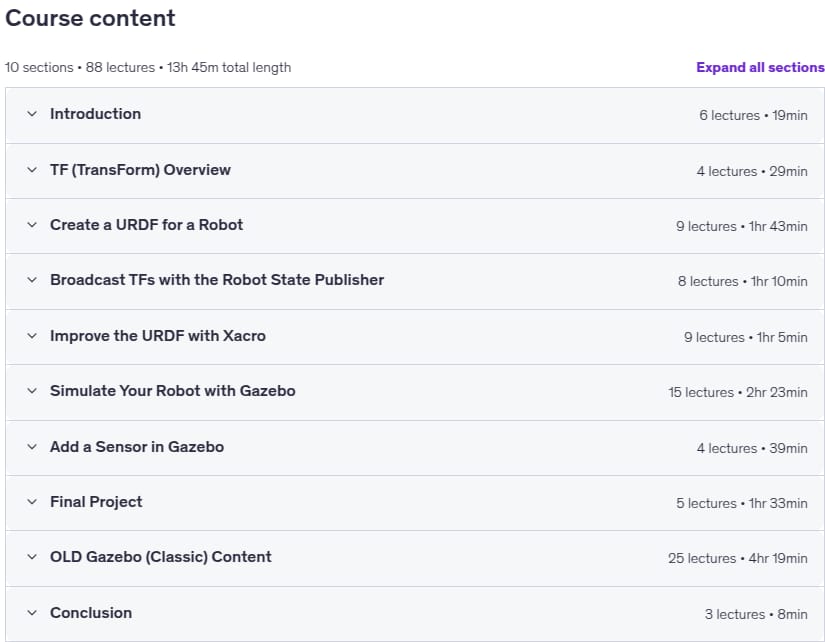Click the 6 lectures • 19min label
The height and width of the screenshot is (642, 825).
[x=753, y=115]
